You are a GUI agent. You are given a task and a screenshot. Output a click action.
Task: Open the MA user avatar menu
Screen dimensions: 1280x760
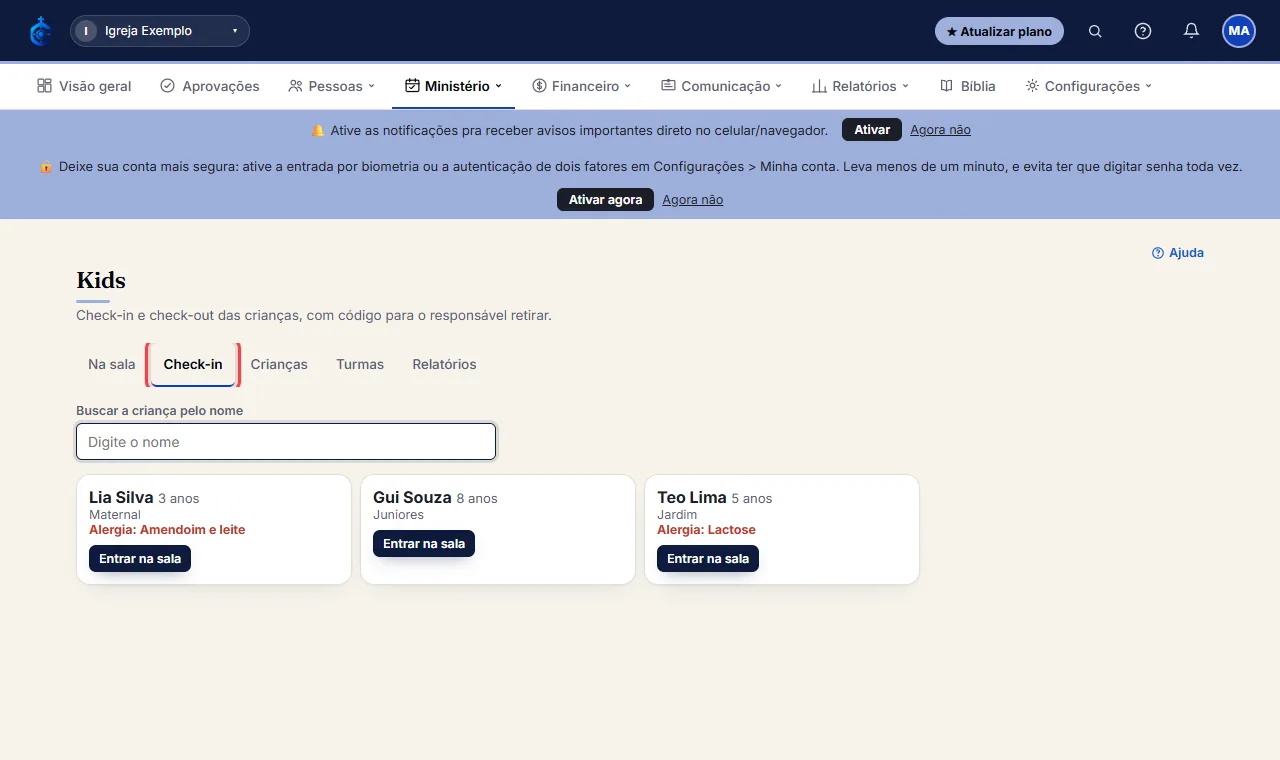tap(1239, 31)
